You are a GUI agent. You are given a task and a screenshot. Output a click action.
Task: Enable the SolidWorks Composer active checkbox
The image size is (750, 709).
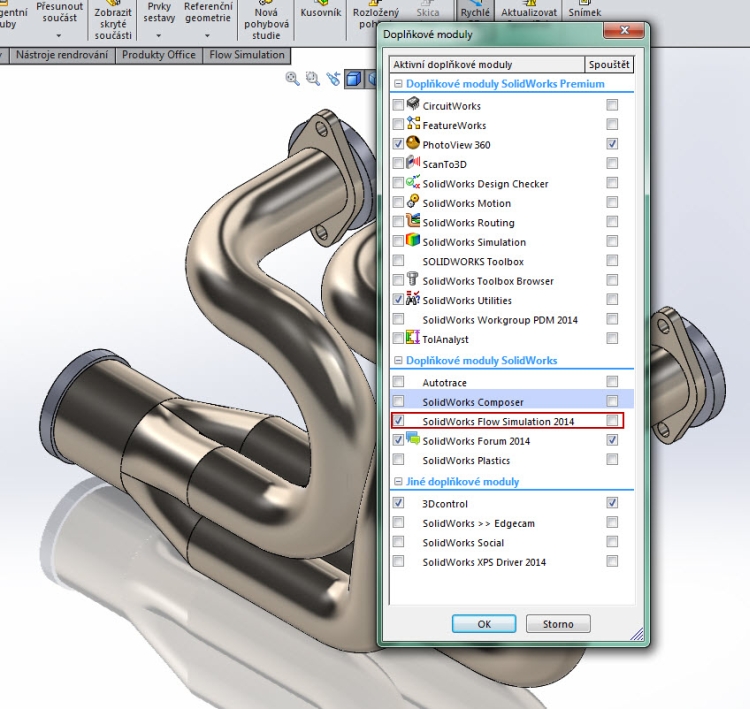[398, 401]
